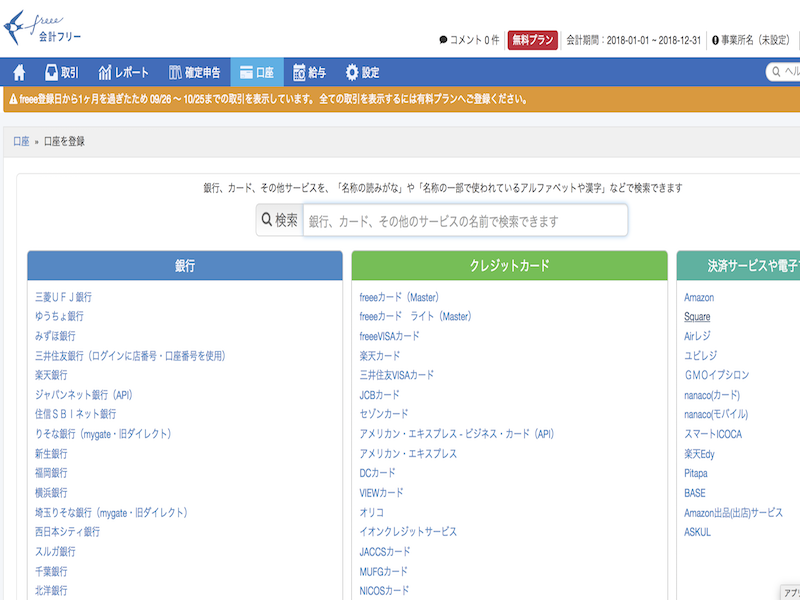
Task: Select スマートICOCA
Action: point(713,434)
